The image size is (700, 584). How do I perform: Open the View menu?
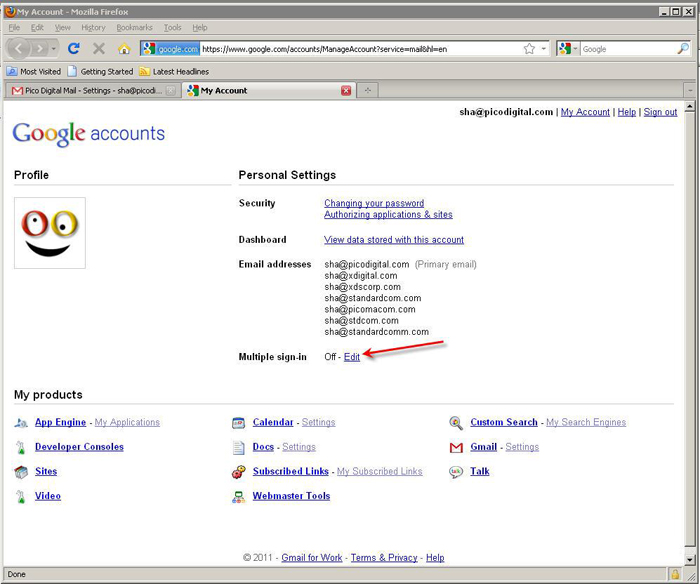coord(62,28)
